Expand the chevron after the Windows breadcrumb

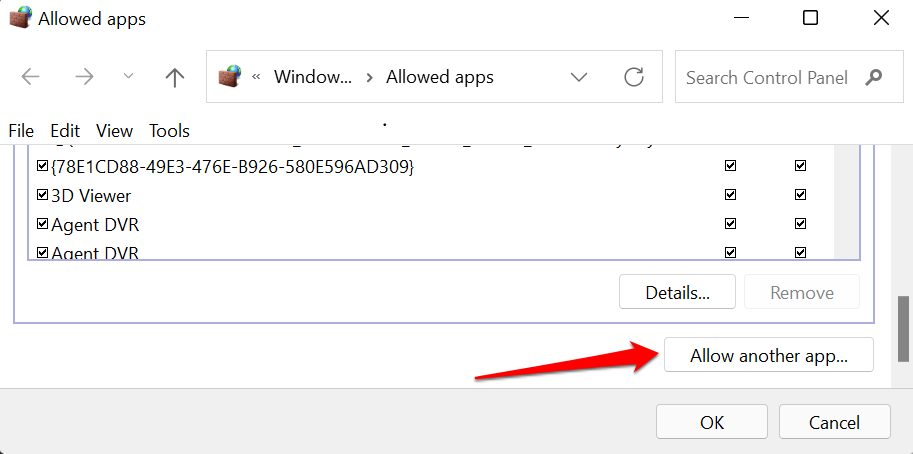click(369, 77)
